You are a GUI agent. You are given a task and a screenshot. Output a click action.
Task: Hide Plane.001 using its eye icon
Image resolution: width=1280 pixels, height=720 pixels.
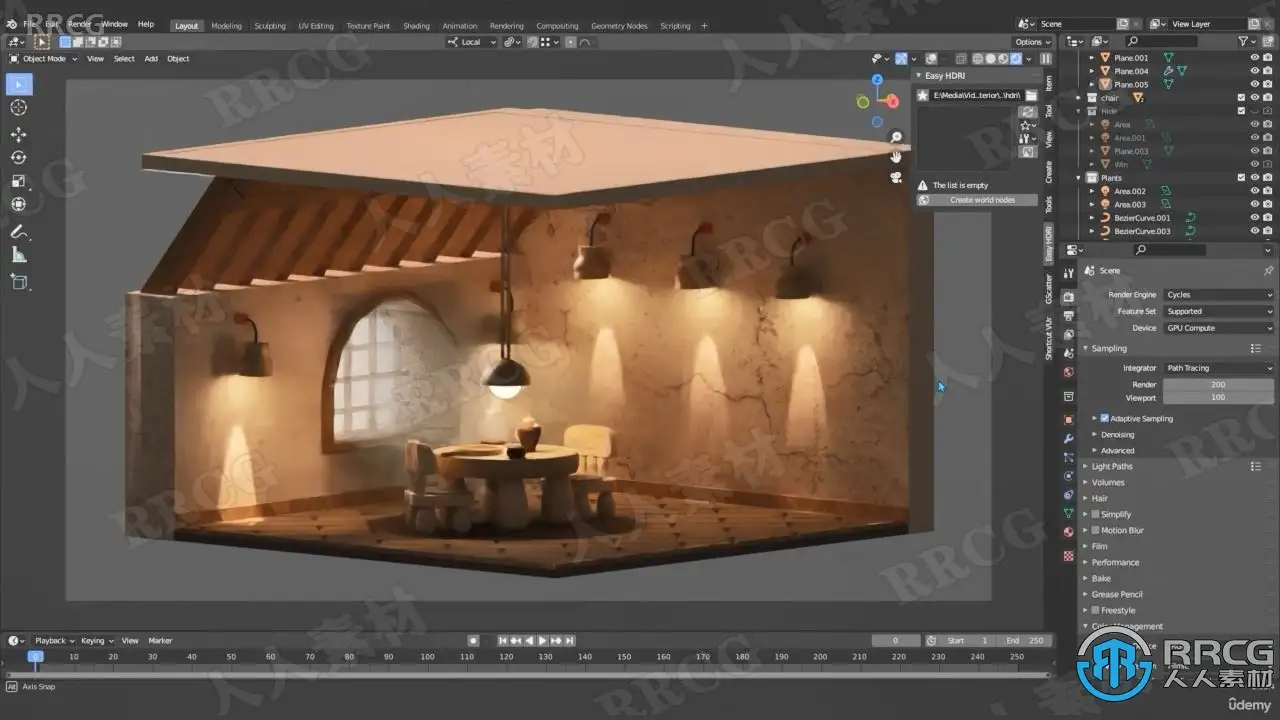coord(1254,58)
